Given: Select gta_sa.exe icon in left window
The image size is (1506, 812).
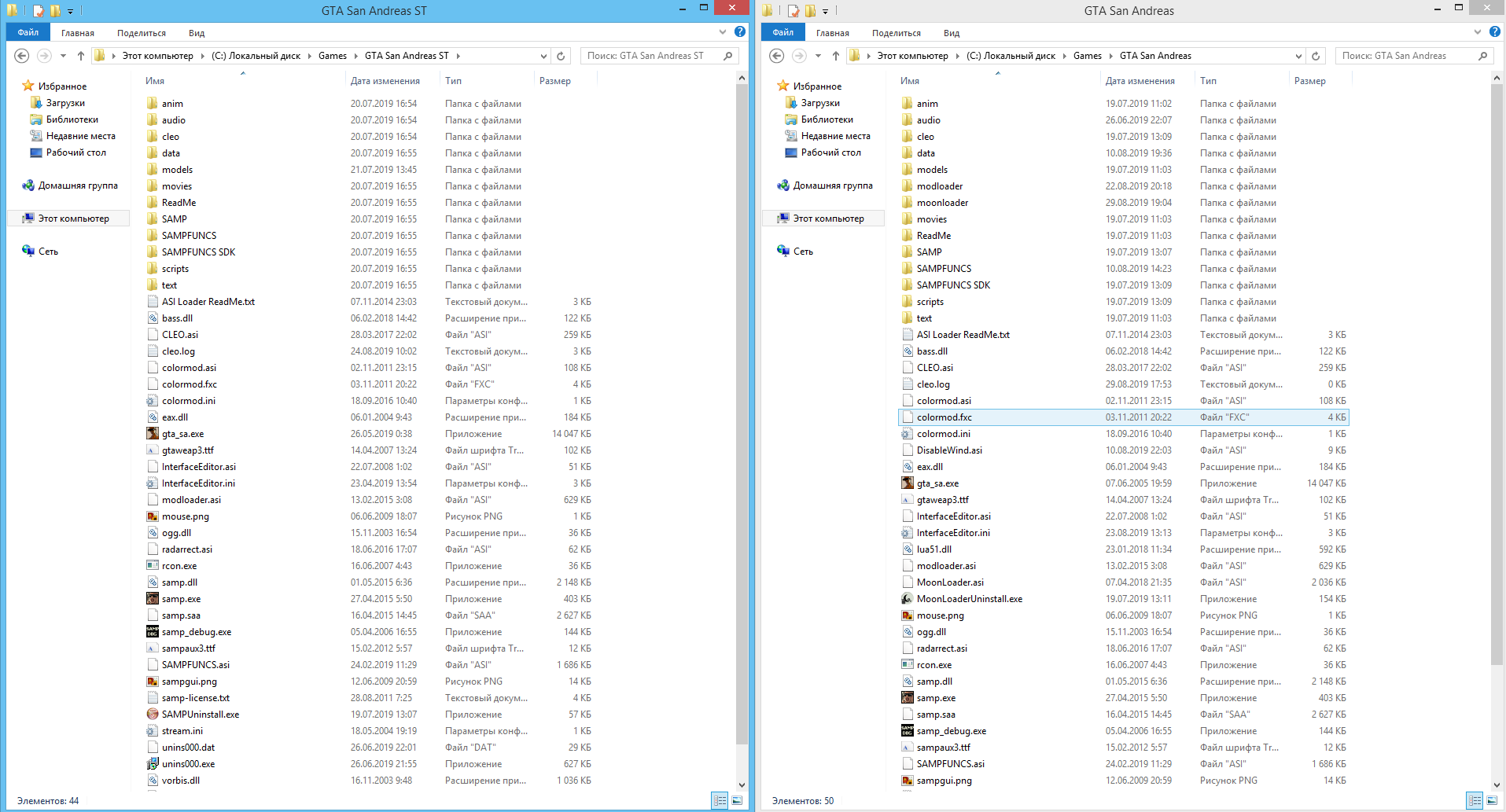Looking at the screenshot, I should pos(153,434).
